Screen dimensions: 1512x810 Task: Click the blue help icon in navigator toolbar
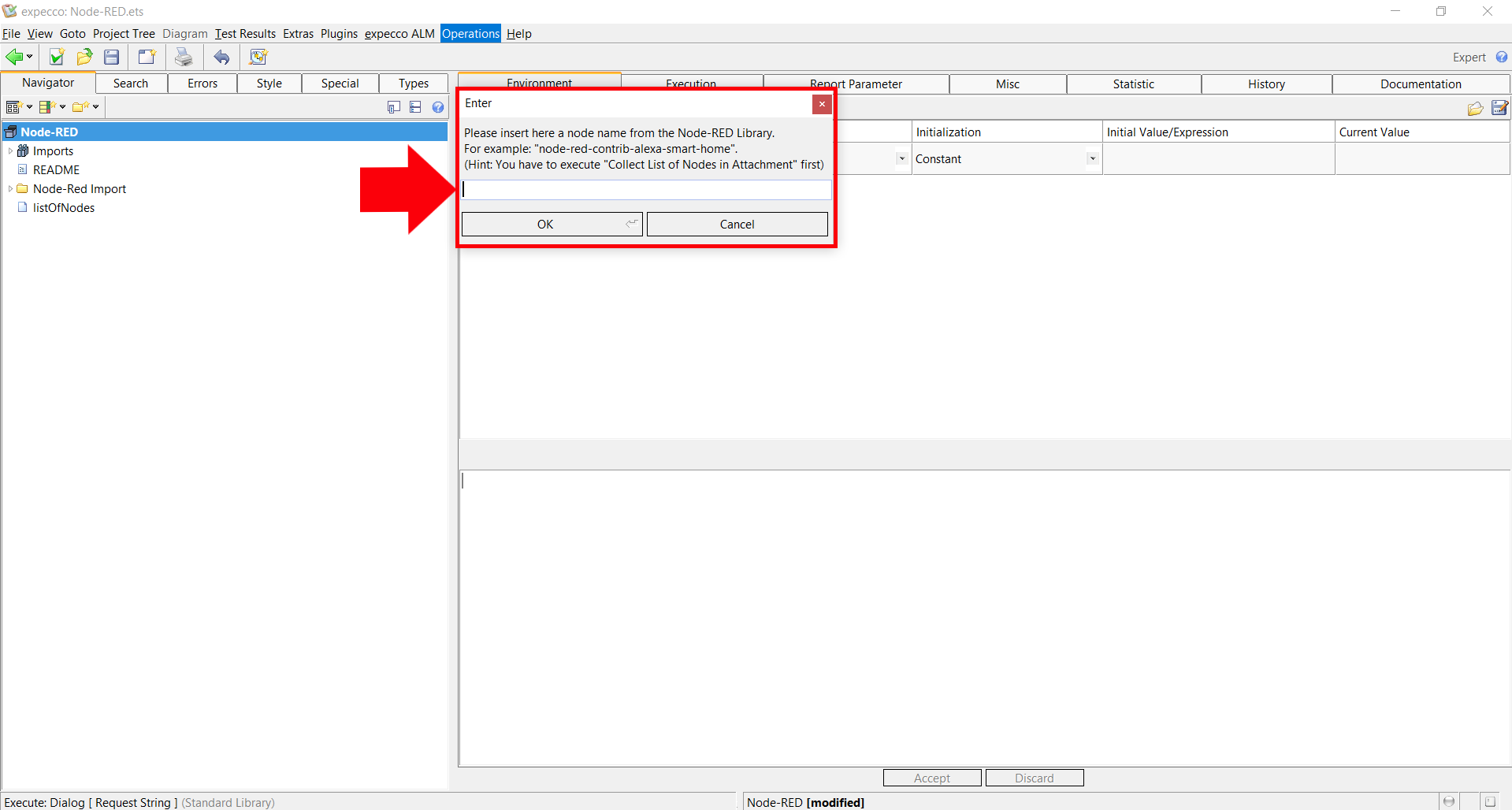click(x=438, y=107)
